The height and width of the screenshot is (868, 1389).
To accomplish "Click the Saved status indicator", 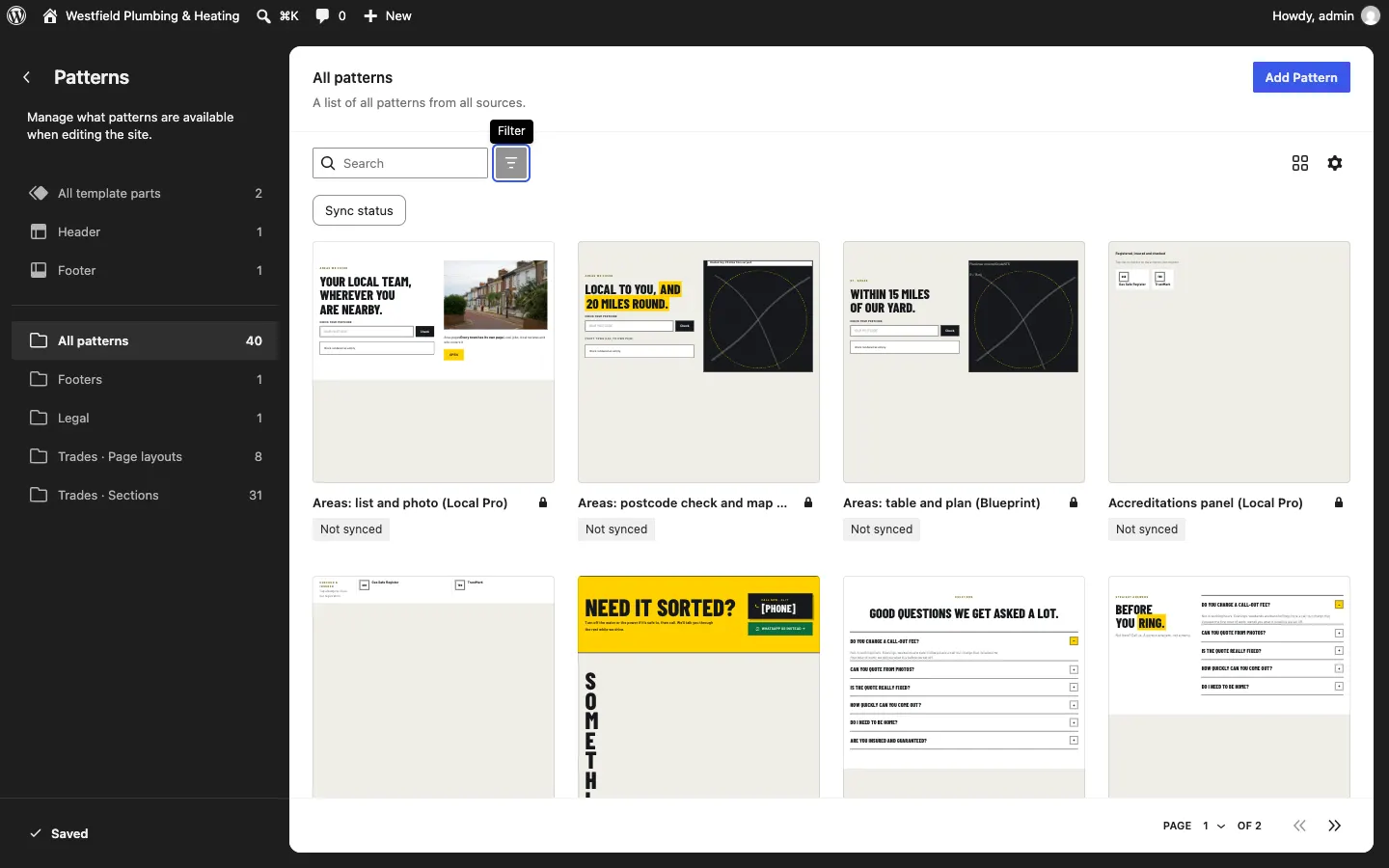I will 59,833.
